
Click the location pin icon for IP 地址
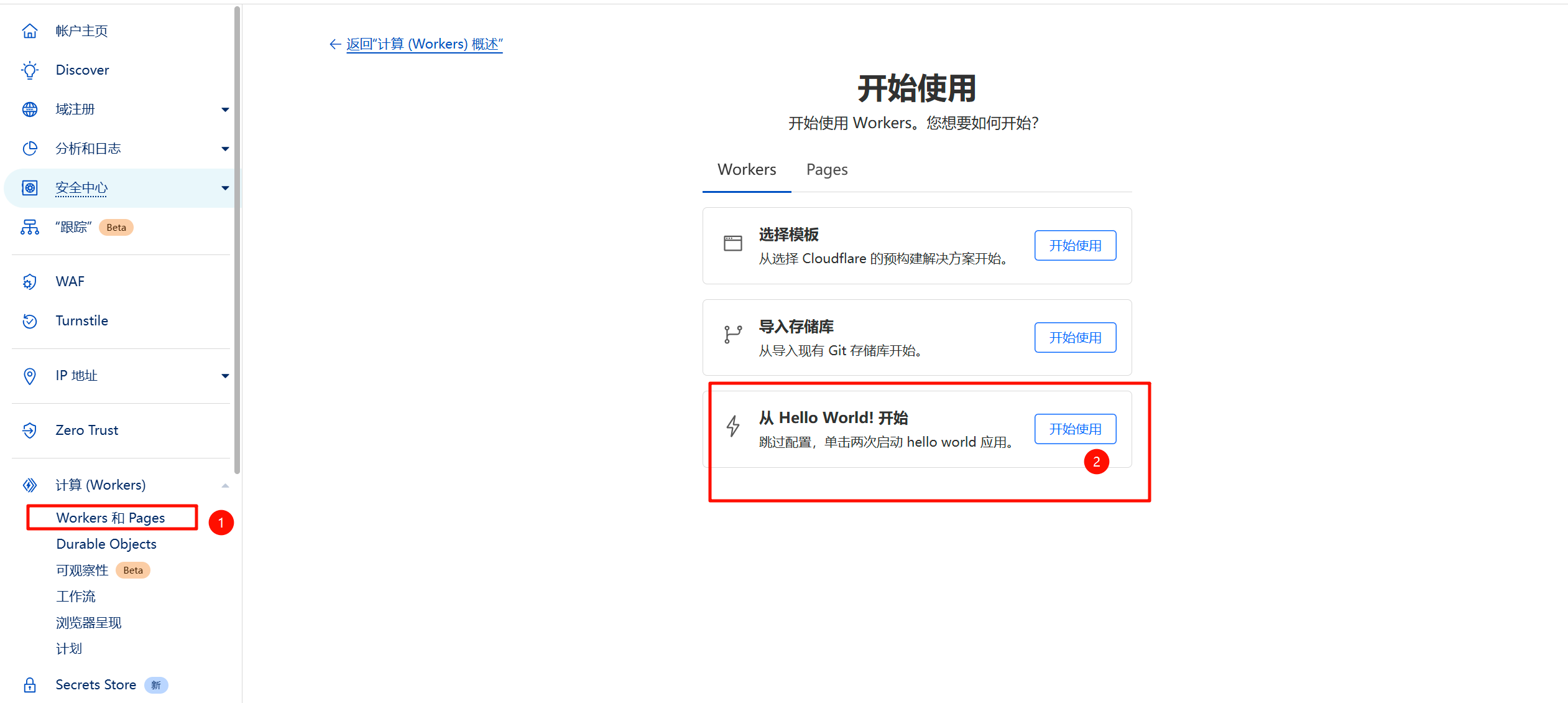click(x=30, y=376)
